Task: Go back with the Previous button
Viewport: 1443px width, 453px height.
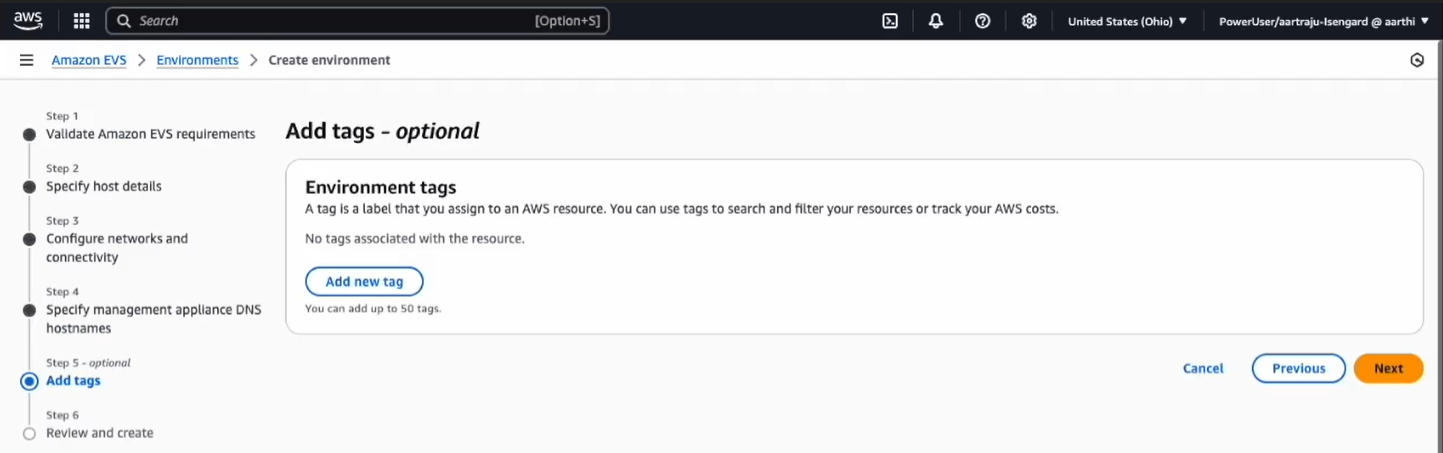Action: (x=1298, y=368)
